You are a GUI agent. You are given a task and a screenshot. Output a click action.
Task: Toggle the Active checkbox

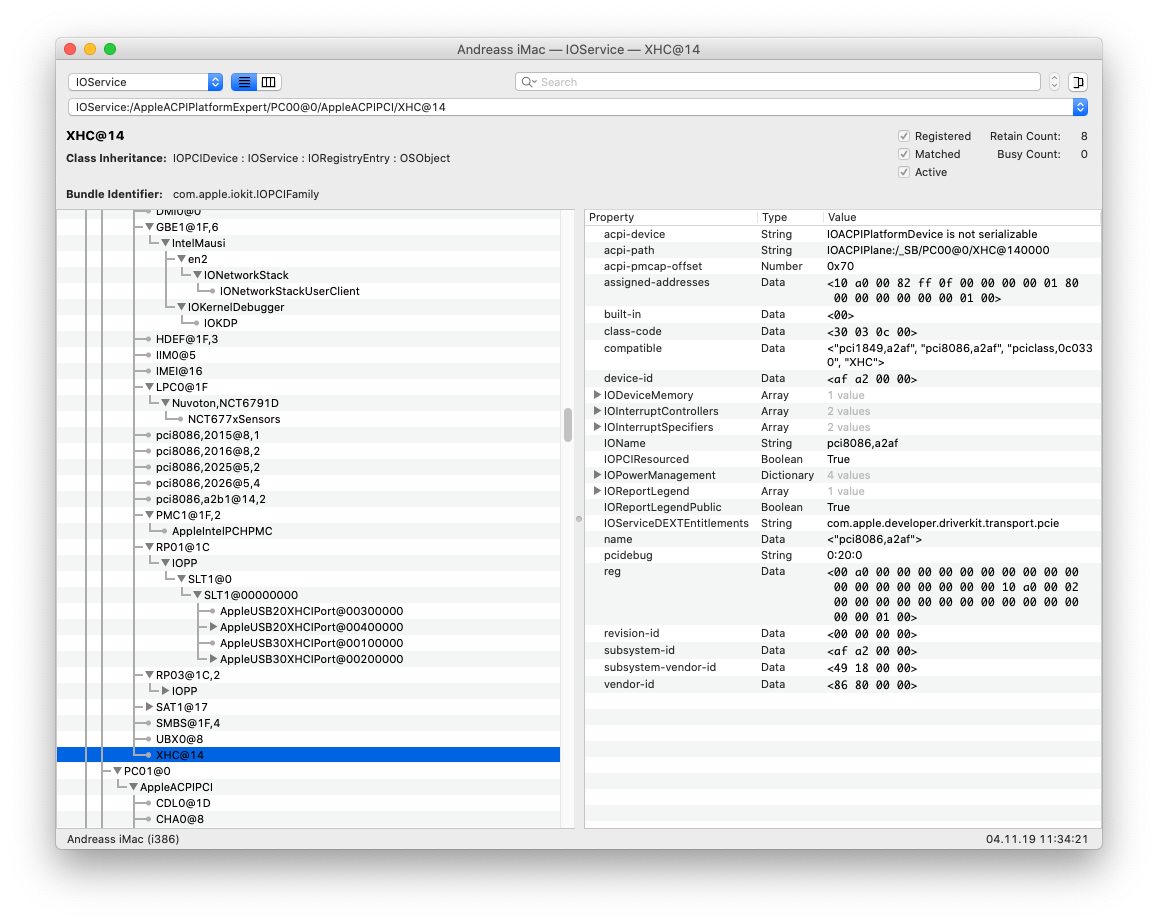click(904, 172)
